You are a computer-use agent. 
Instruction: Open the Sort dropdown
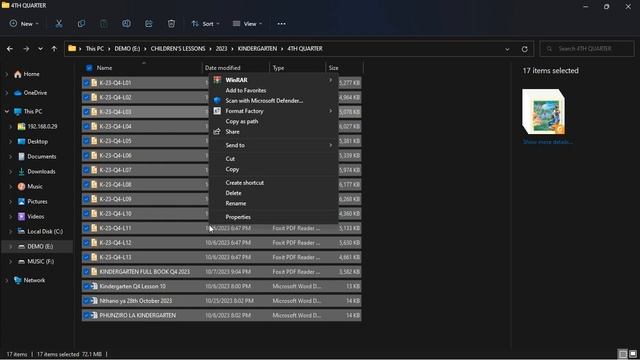click(x=205, y=24)
